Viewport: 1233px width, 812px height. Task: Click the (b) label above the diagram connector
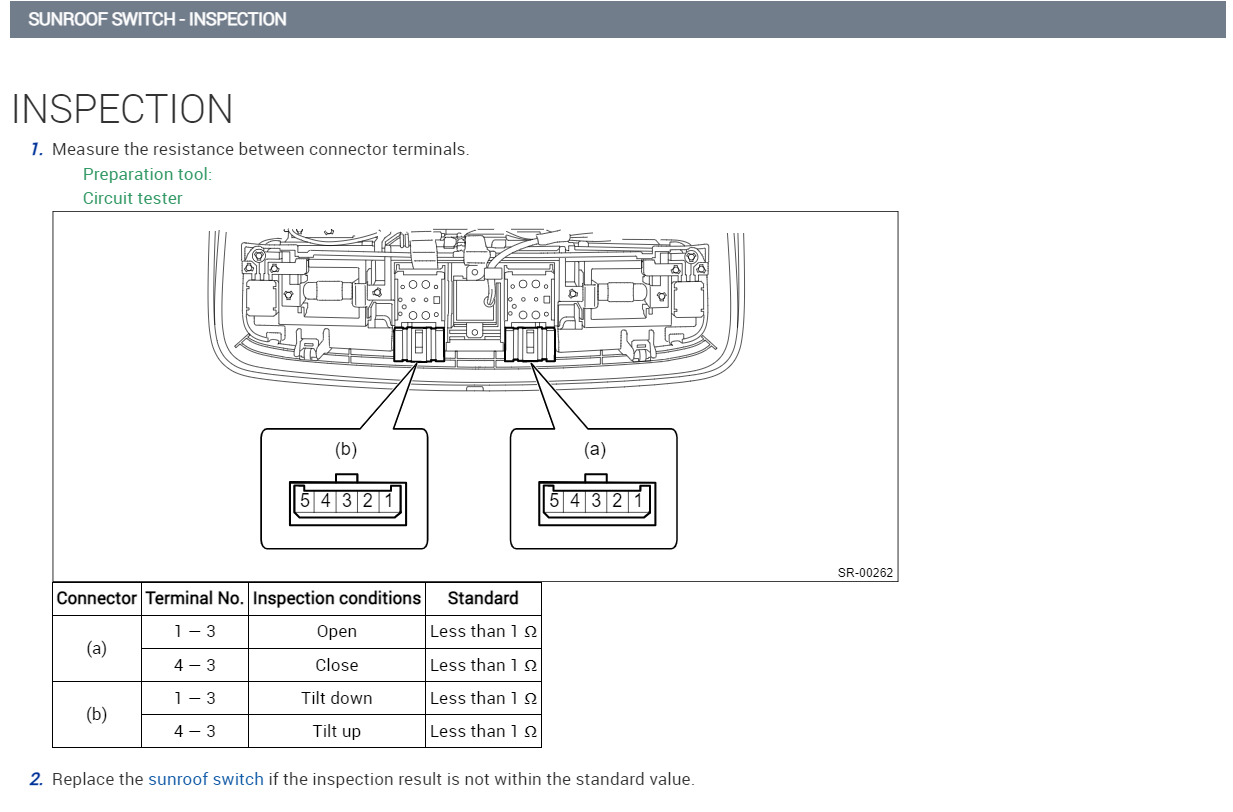pyautogui.click(x=345, y=449)
